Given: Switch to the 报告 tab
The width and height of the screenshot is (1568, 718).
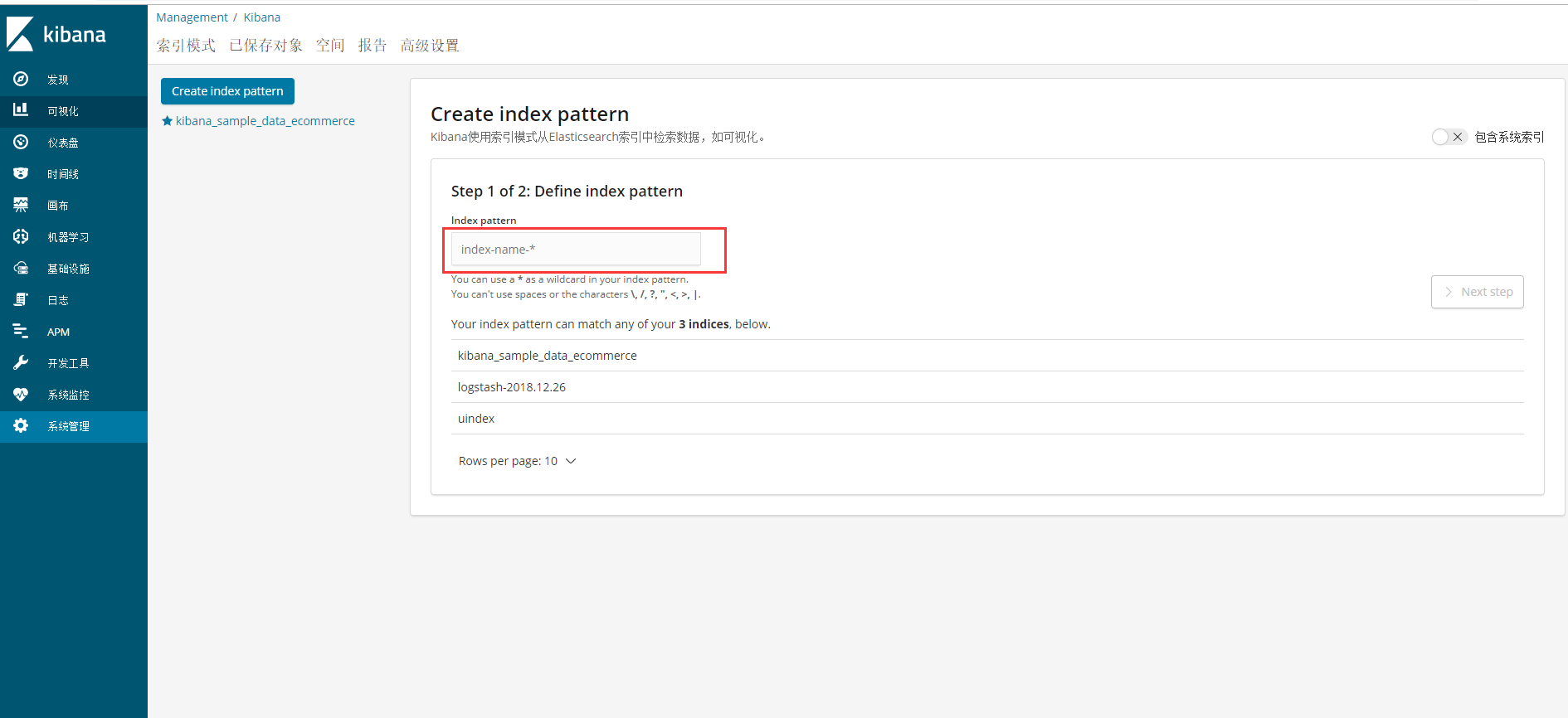Looking at the screenshot, I should 373,46.
